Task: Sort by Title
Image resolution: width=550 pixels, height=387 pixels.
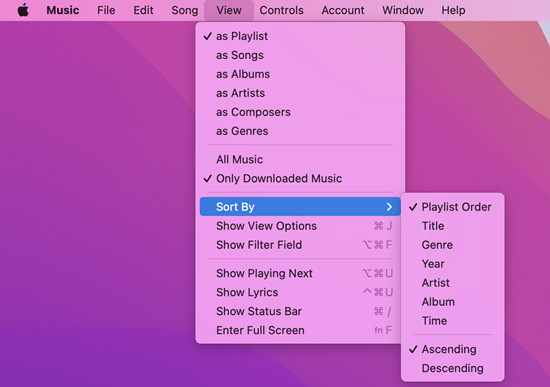Action: point(452,226)
